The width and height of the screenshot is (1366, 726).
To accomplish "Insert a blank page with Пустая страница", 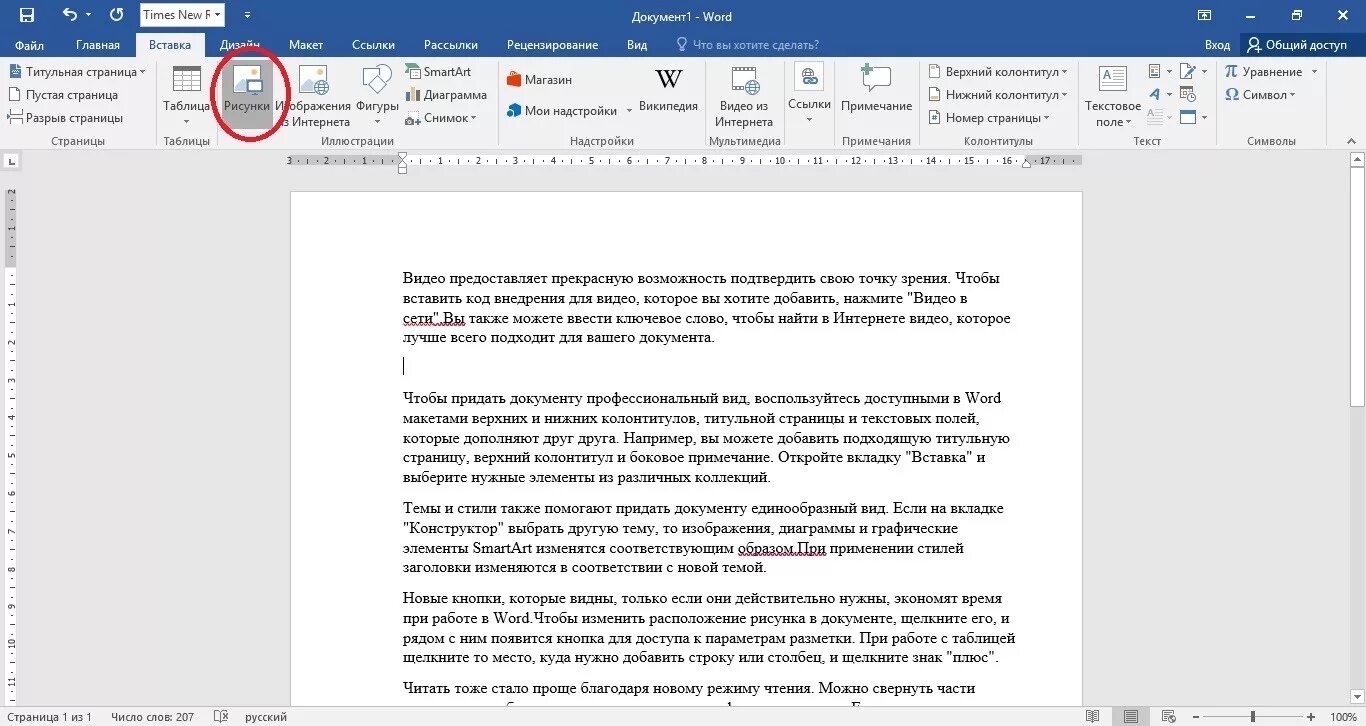I will (63, 95).
